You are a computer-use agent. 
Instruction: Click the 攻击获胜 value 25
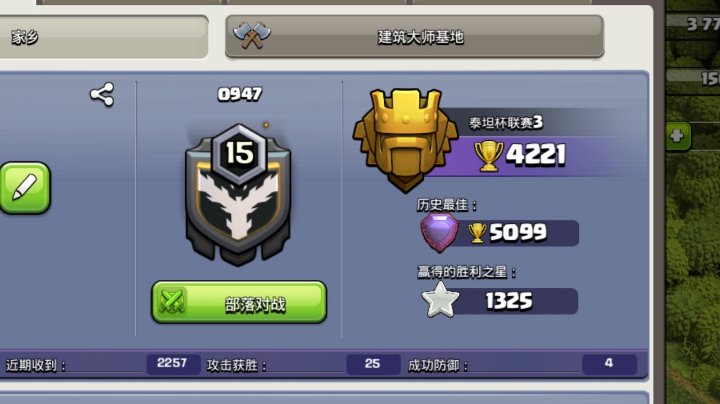[x=373, y=365]
